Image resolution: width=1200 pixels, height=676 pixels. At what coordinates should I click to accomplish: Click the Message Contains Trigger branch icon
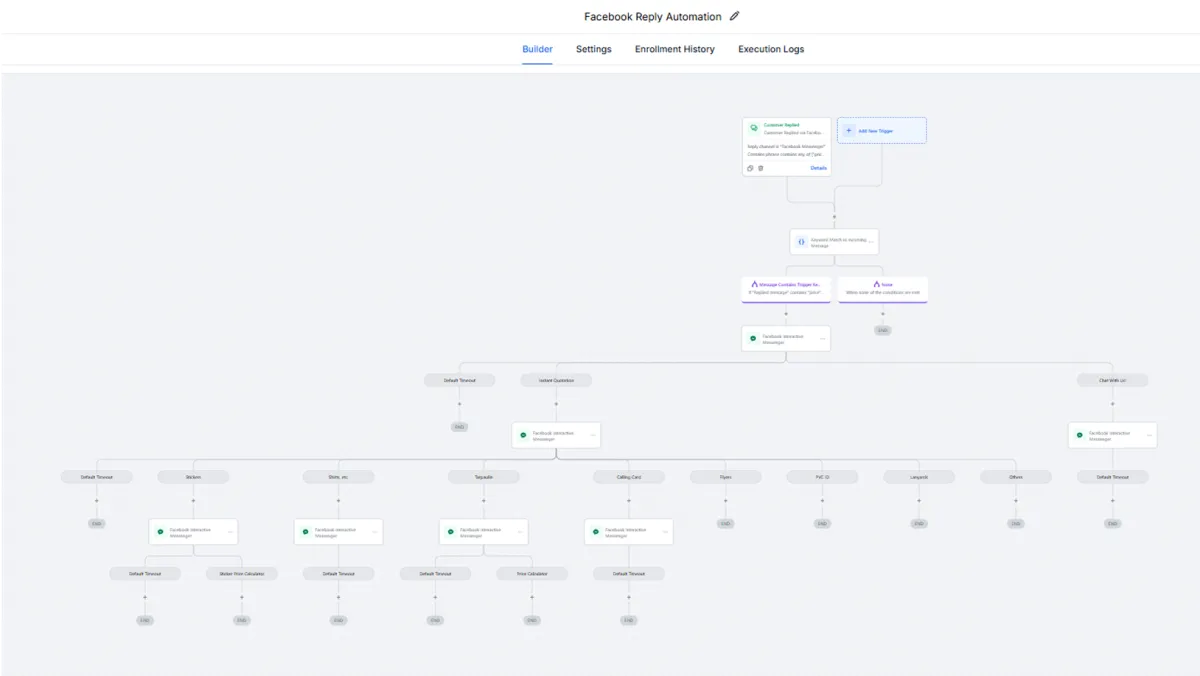754,284
